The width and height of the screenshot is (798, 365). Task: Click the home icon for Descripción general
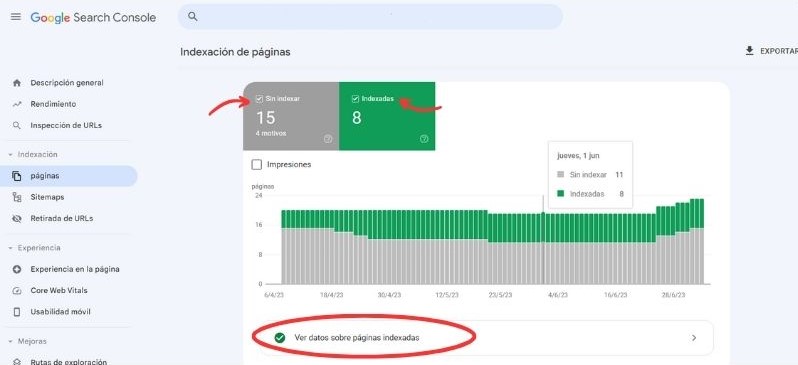pos(17,82)
